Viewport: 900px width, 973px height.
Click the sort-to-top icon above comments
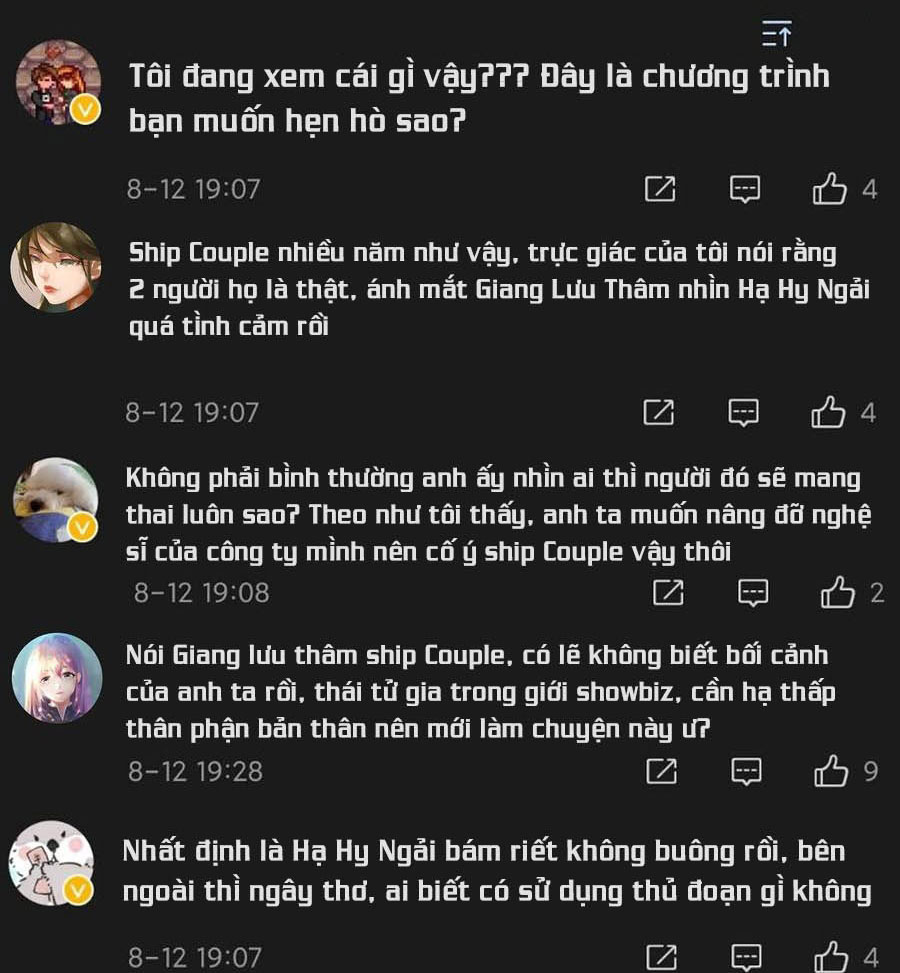point(776,33)
